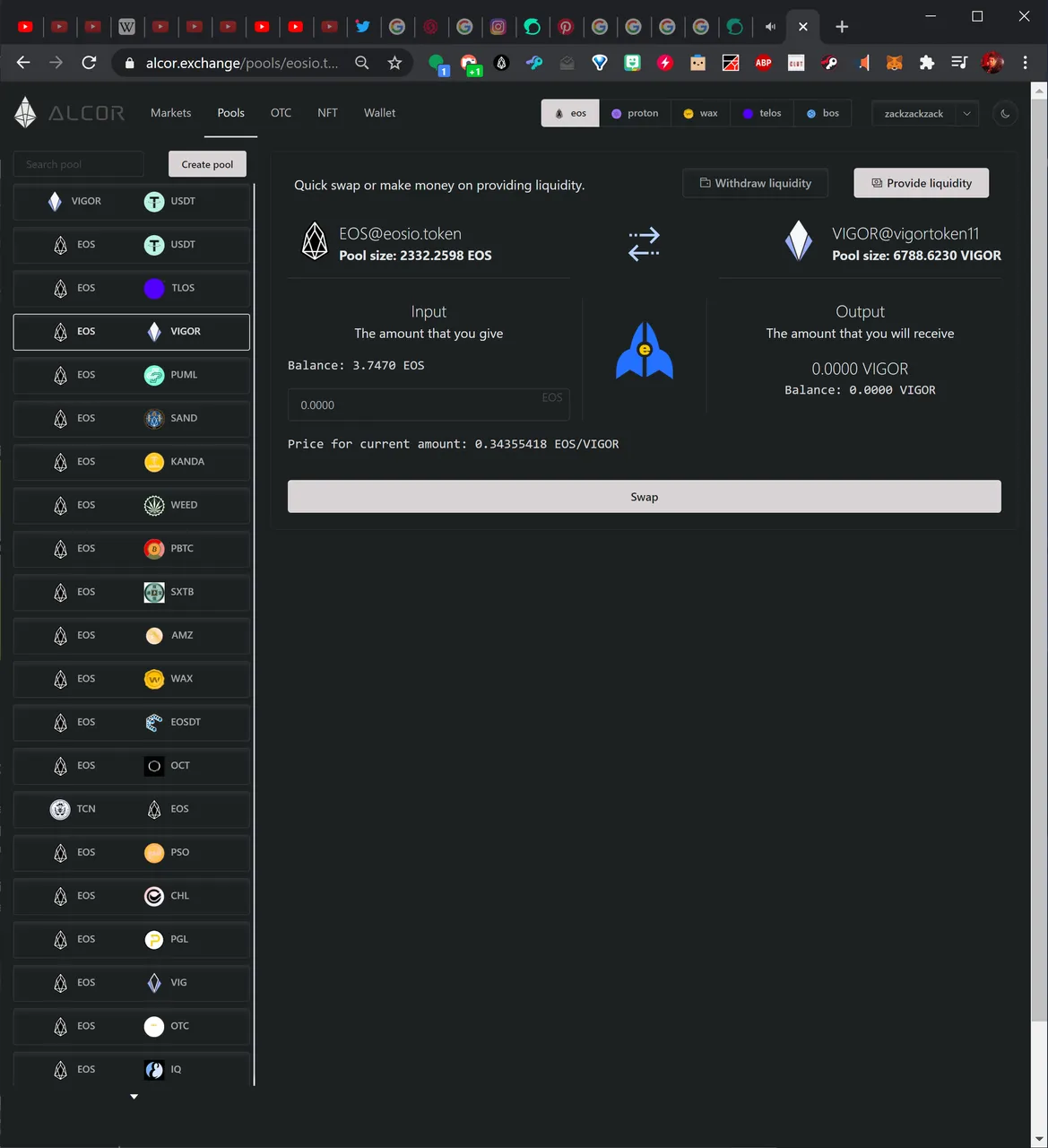The width and height of the screenshot is (1048, 1148).
Task: Click VIGOR diamond logo beside VIGOR@vigortoken11
Action: tap(799, 241)
